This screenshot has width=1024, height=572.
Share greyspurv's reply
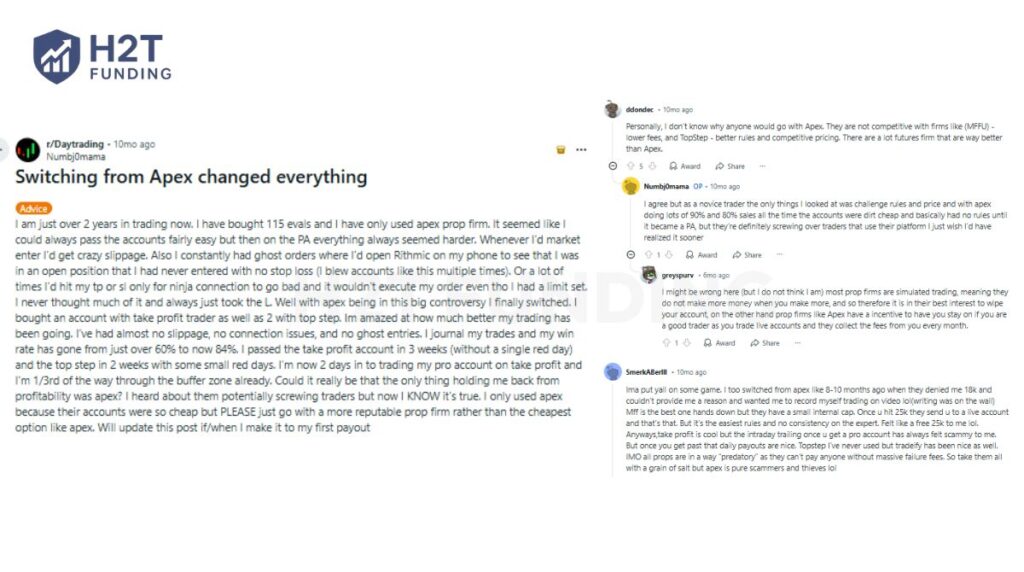coord(765,343)
